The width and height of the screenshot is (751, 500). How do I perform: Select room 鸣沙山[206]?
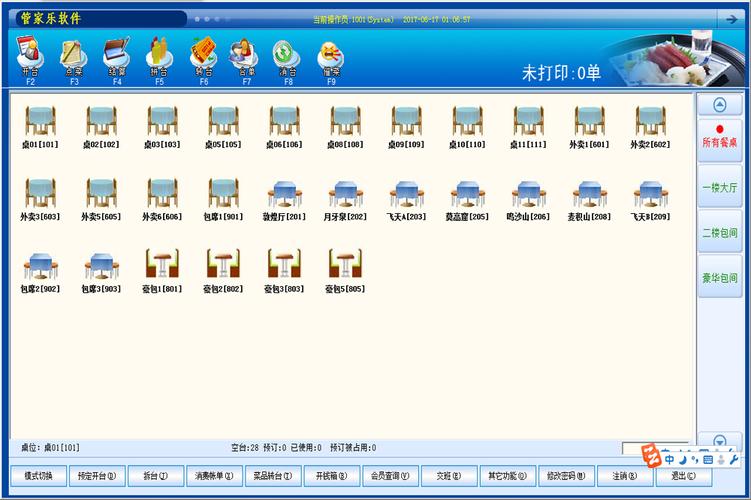[x=528, y=201]
